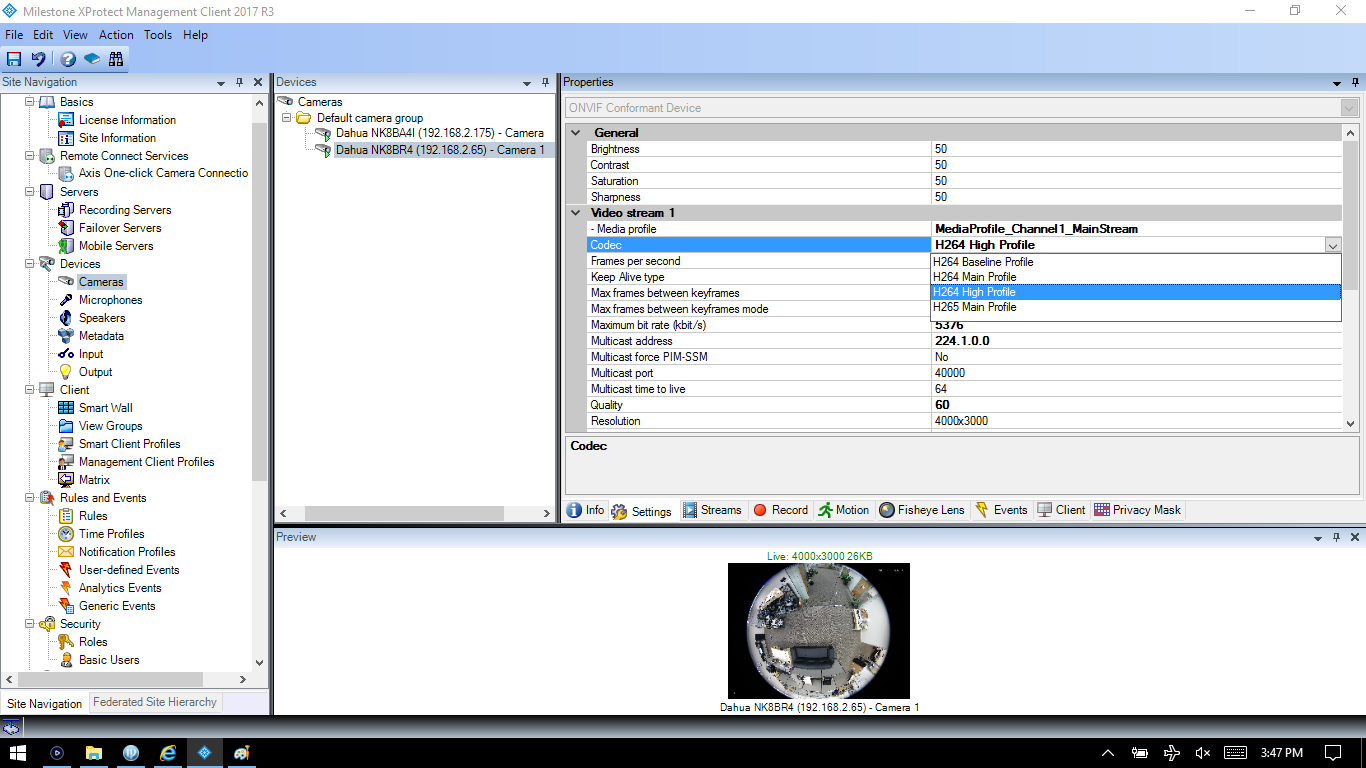1366x768 pixels.
Task: Select Dahua NK8BA4I camera in Devices
Action: click(x=439, y=133)
